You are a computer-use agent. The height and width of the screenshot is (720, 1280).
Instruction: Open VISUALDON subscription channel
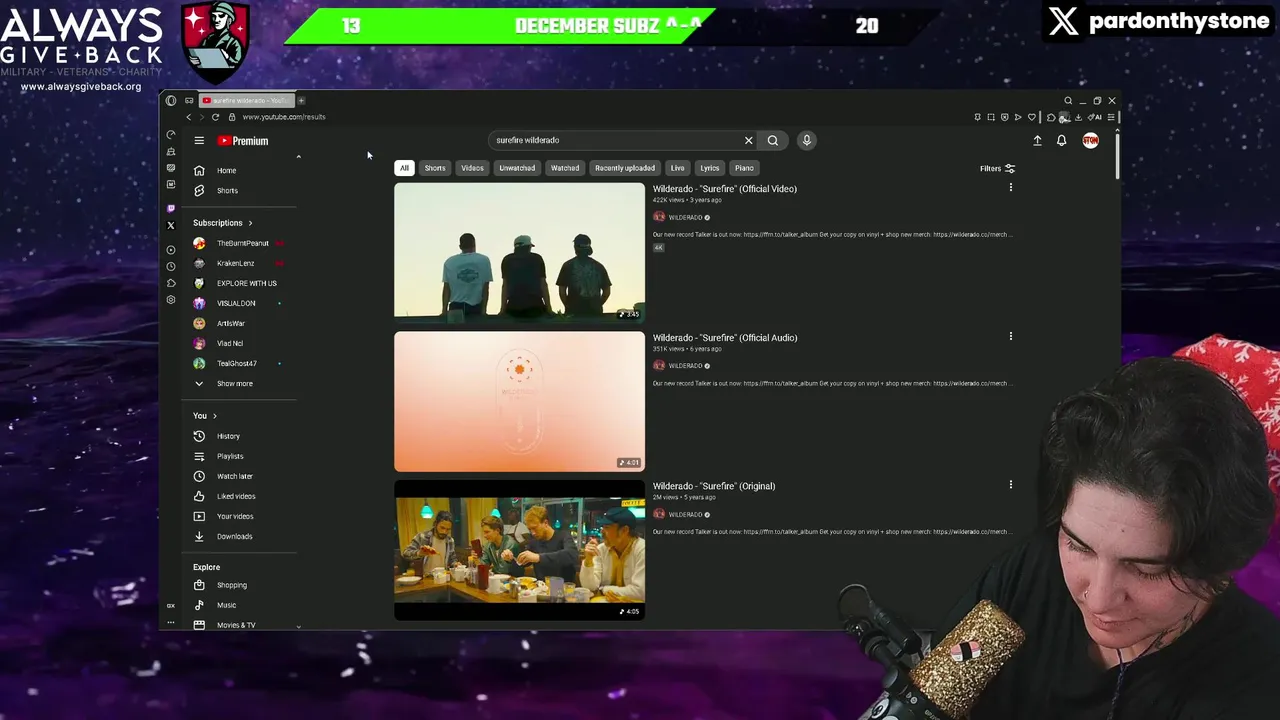coord(236,303)
